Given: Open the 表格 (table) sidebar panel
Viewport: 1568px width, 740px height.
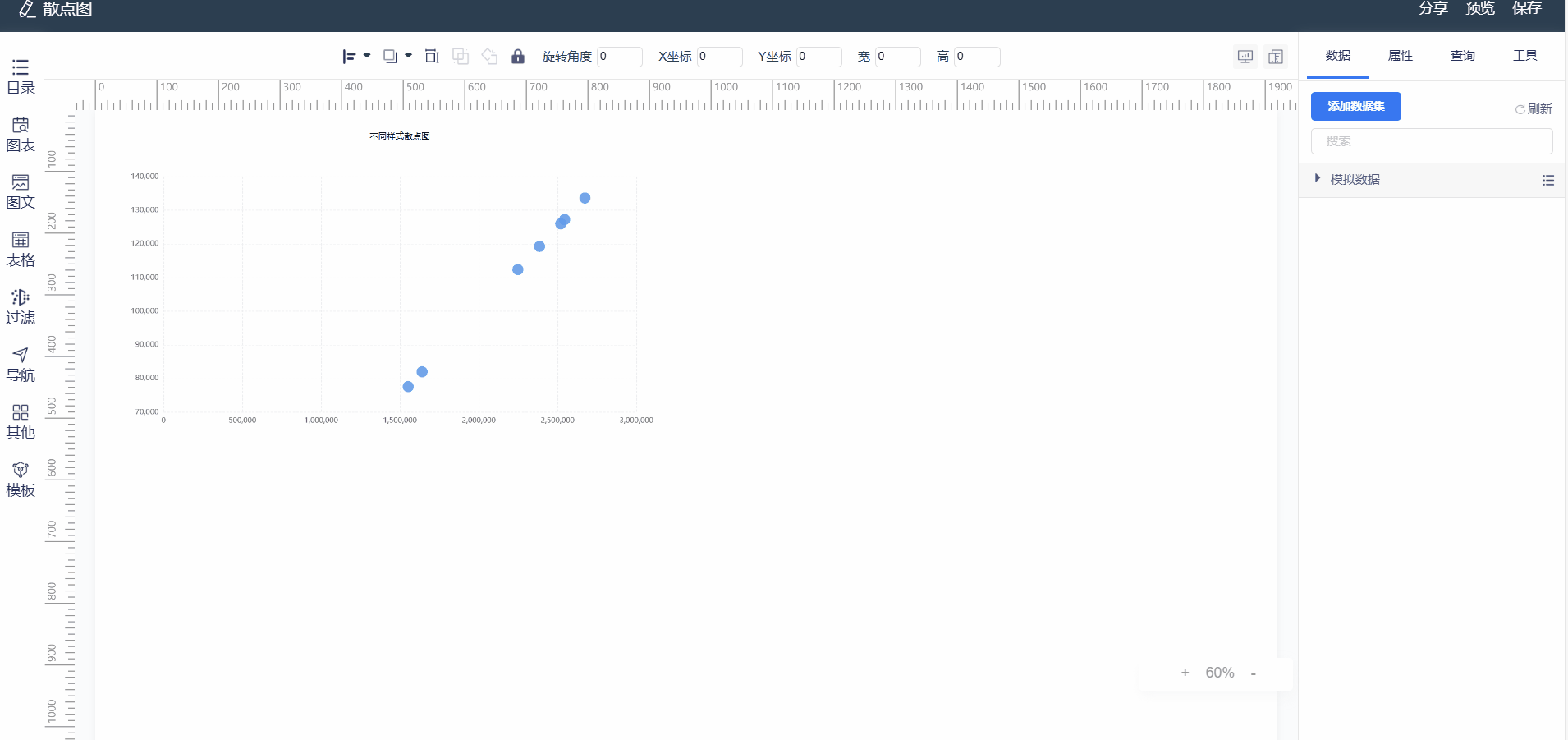Looking at the screenshot, I should tap(21, 250).
